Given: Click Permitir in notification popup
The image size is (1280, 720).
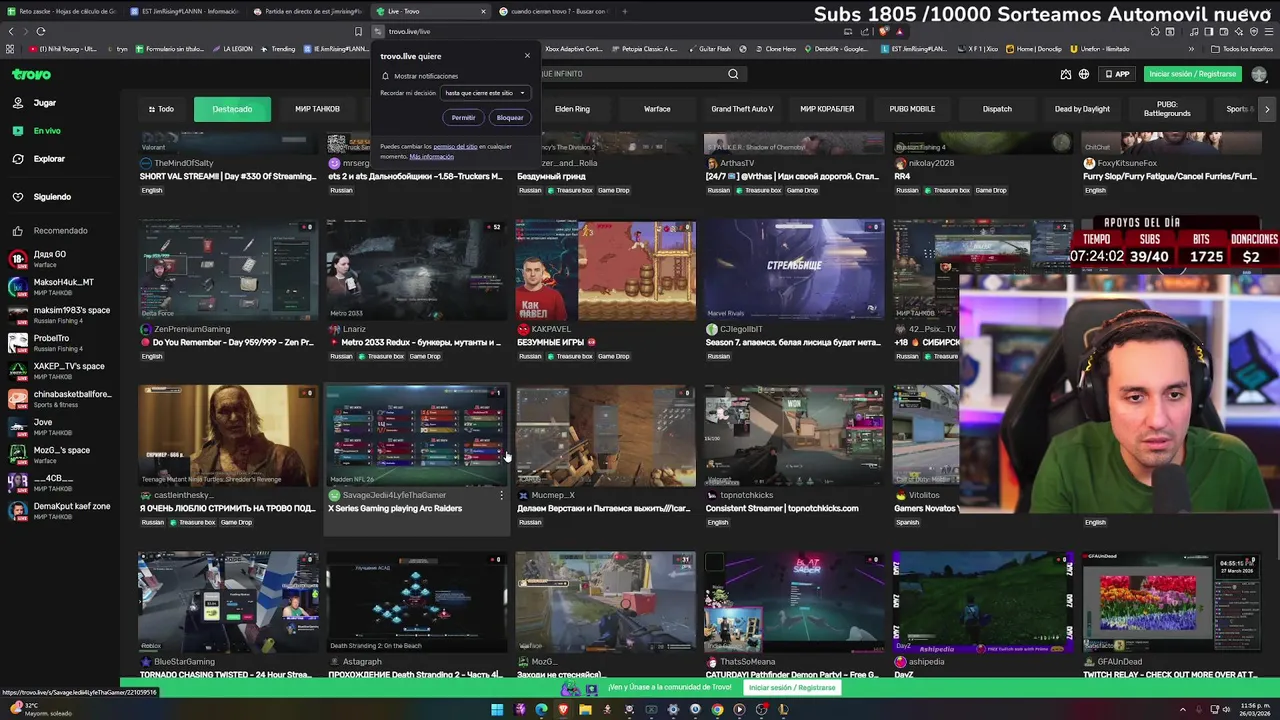Looking at the screenshot, I should (463, 117).
